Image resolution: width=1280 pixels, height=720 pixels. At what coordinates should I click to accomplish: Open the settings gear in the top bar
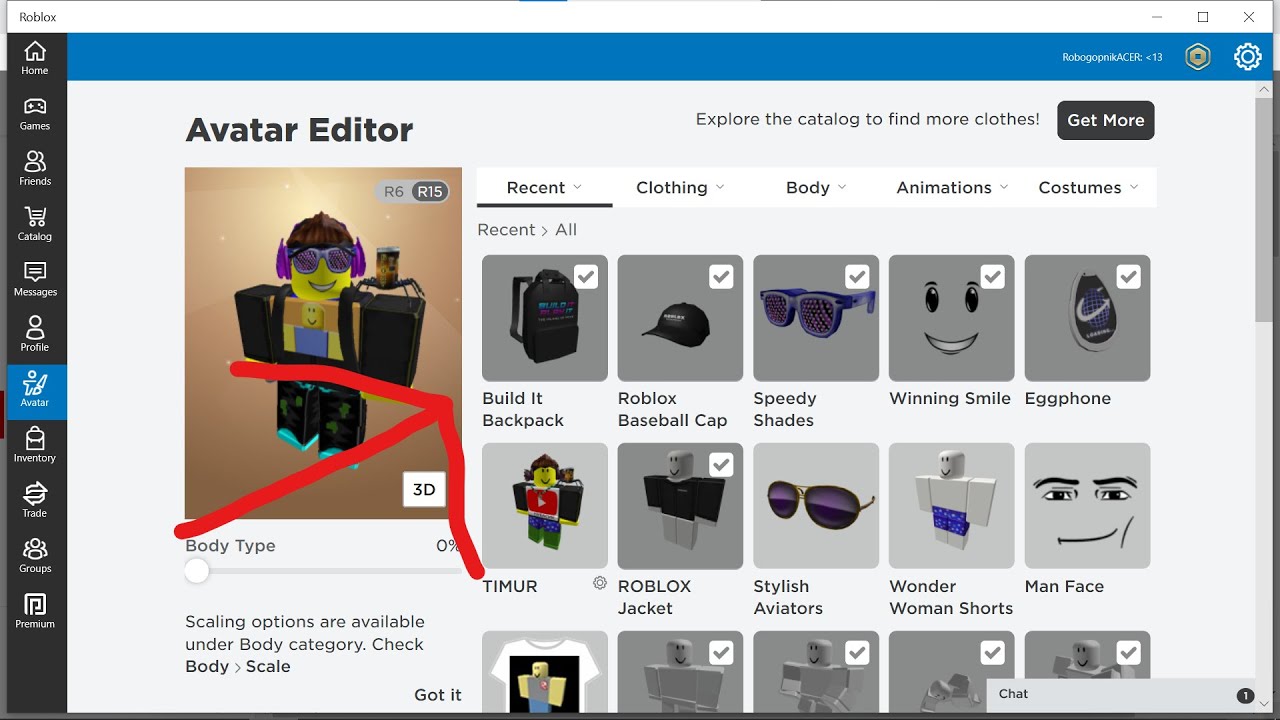click(x=1248, y=57)
